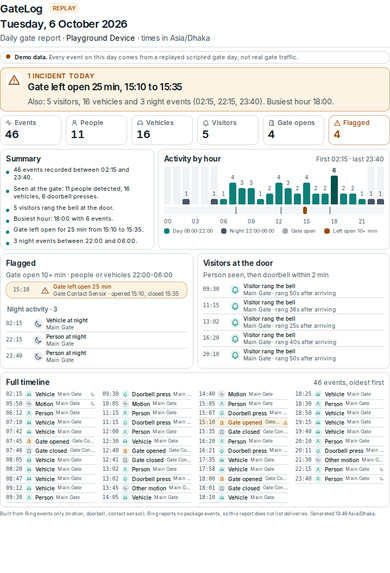Click the vehicle icon on the 18:25 timeline row
This screenshot has width=390, height=573.
pos(318,394)
